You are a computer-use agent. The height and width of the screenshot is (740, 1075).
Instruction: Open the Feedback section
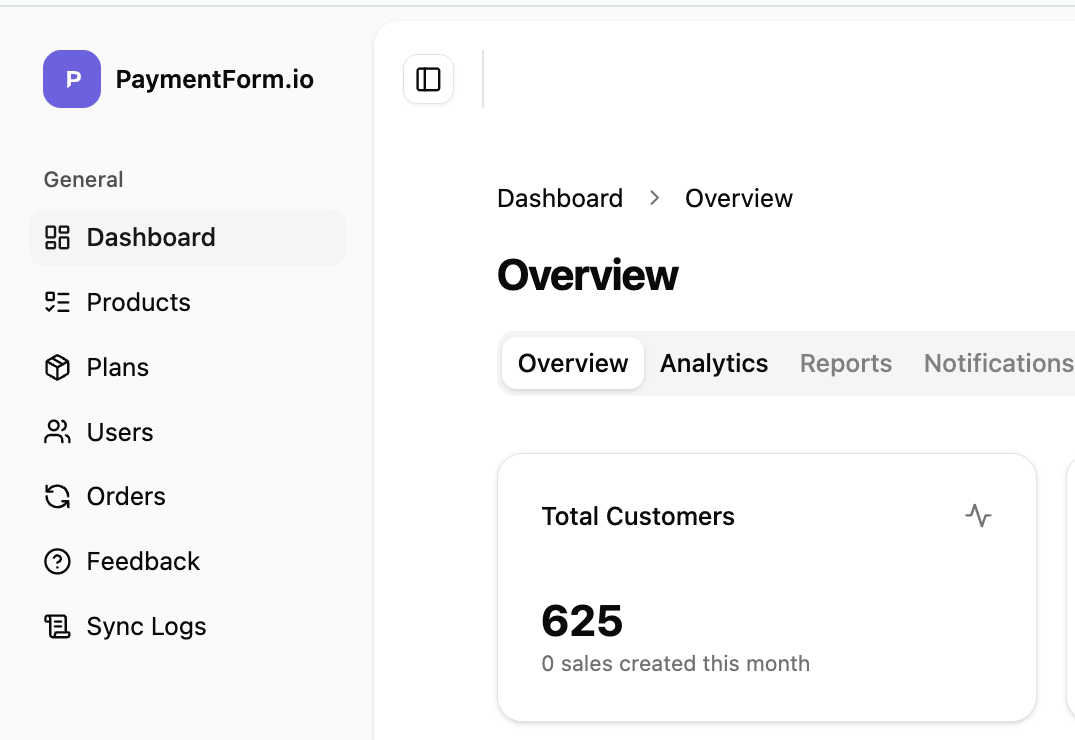coord(187,562)
